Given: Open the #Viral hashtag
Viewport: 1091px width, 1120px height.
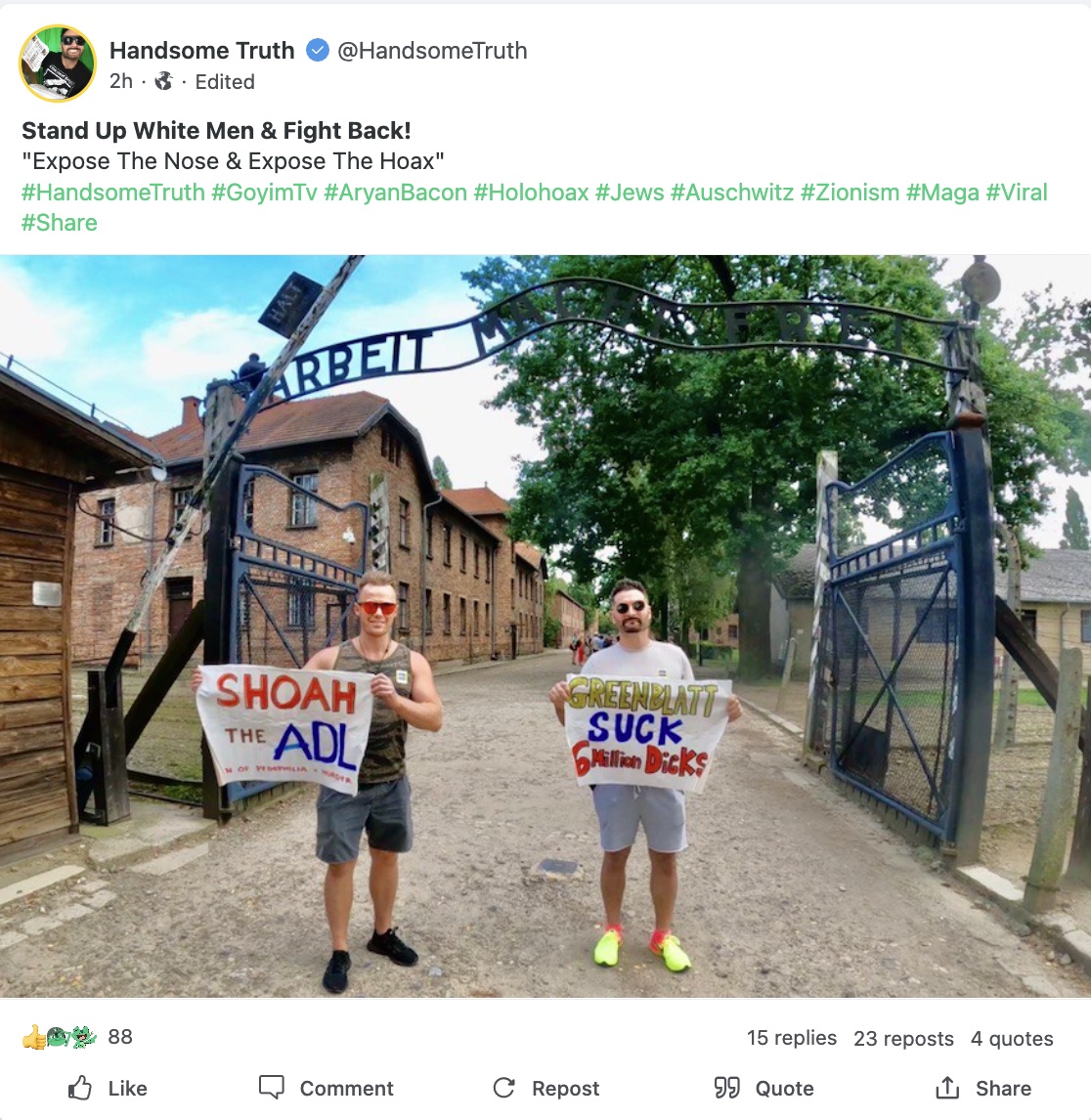Looking at the screenshot, I should pyautogui.click(x=1017, y=193).
